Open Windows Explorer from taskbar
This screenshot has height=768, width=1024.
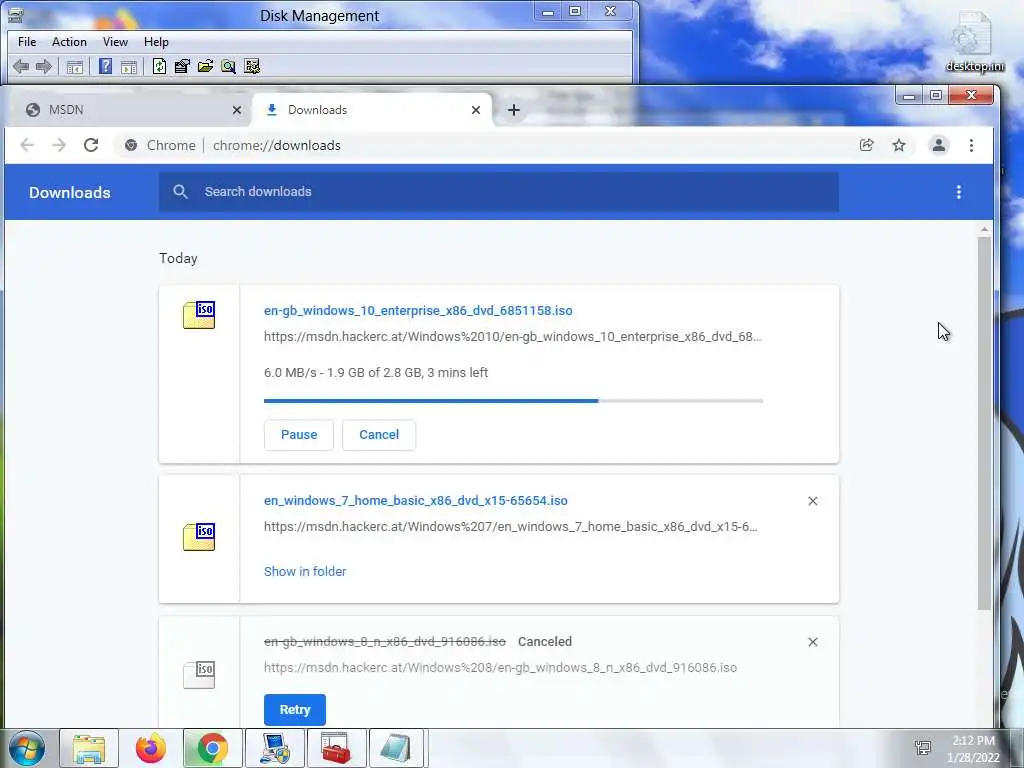pos(89,748)
